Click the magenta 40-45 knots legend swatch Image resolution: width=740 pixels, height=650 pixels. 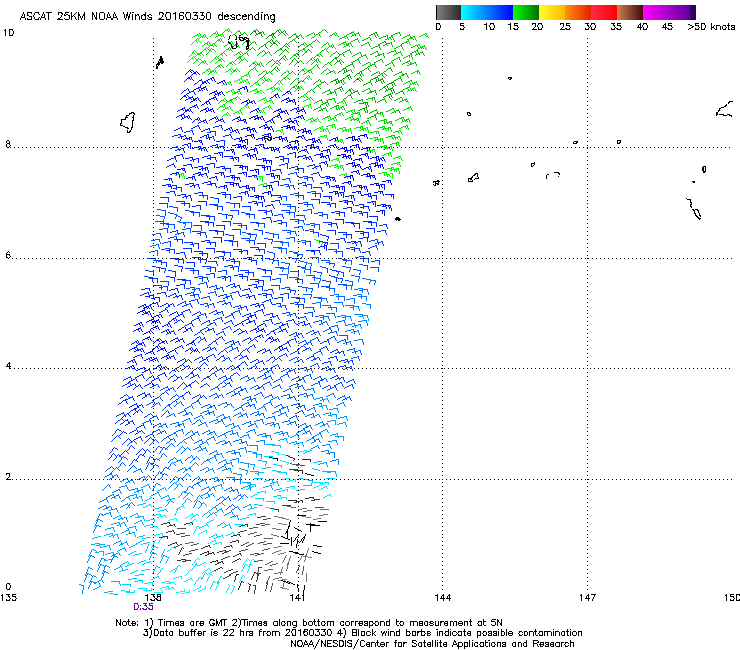coord(656,12)
